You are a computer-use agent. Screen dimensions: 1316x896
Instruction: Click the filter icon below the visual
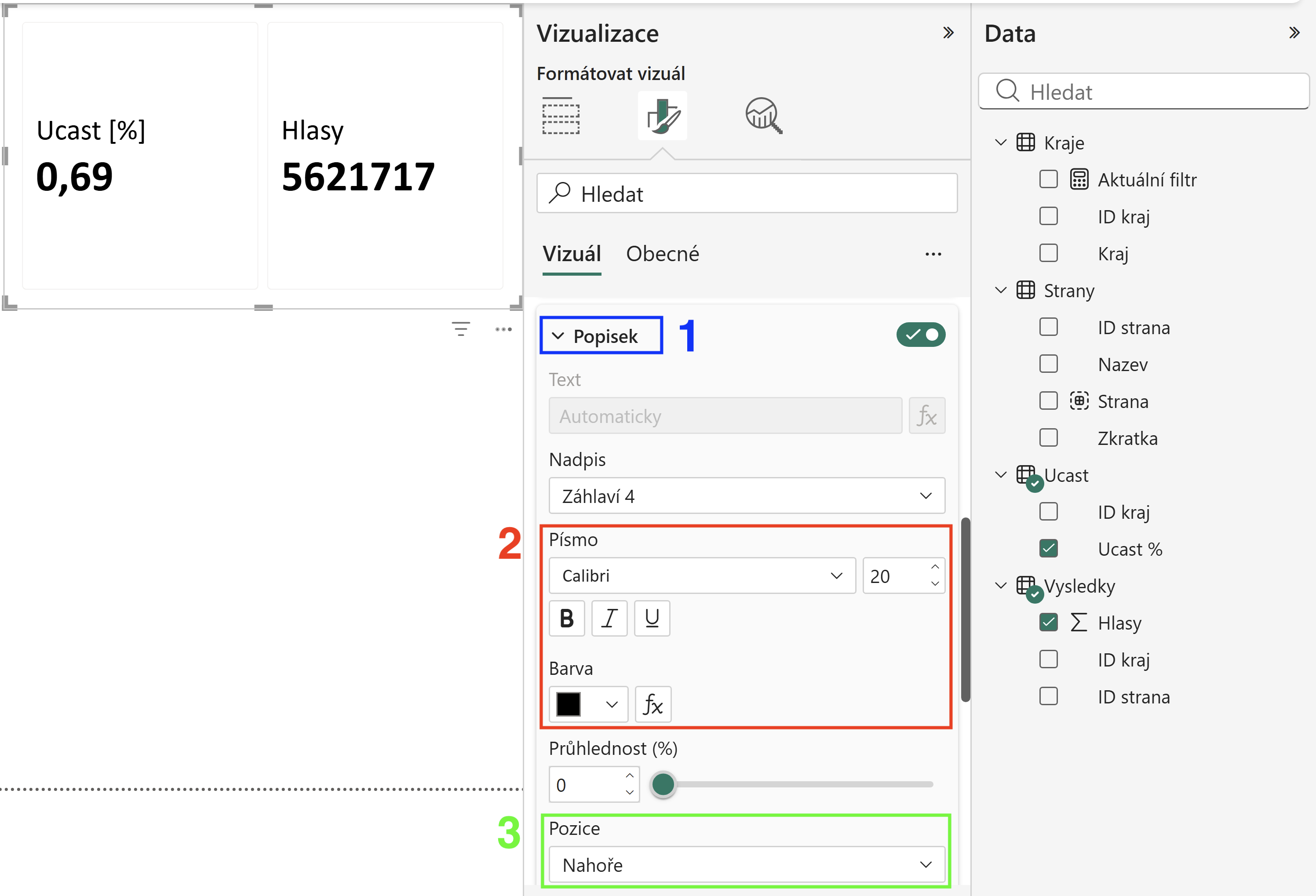461,329
